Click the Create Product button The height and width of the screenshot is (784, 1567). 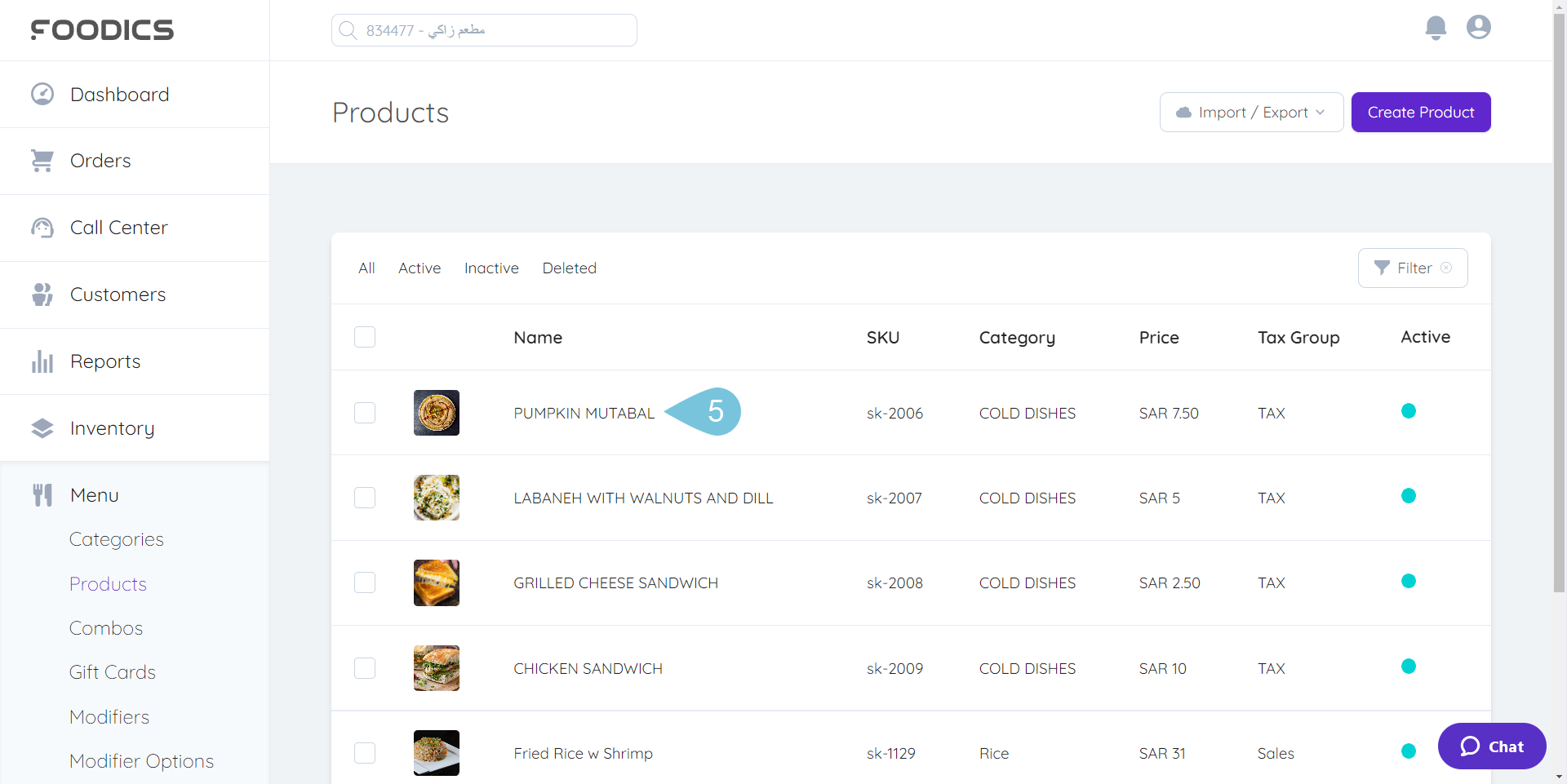point(1421,113)
